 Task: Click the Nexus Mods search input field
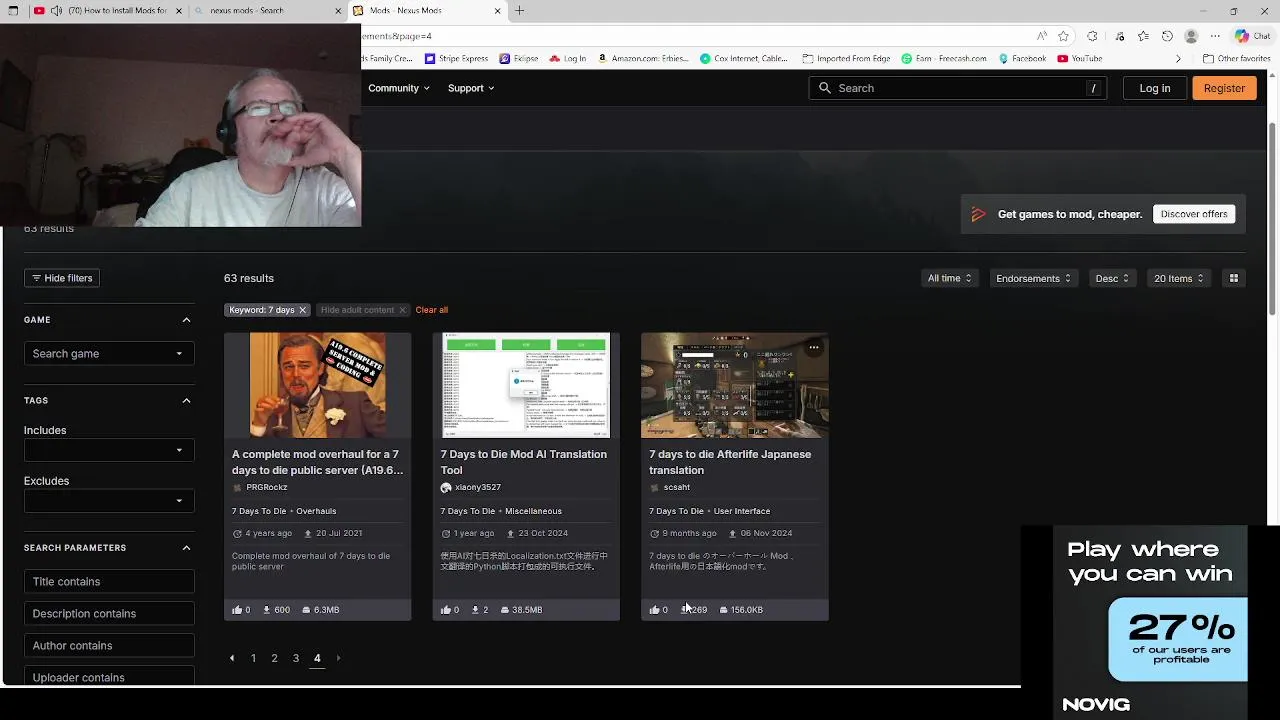958,88
